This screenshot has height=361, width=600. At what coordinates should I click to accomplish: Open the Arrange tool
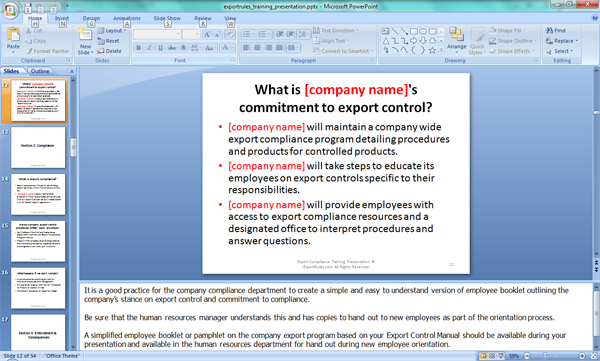pyautogui.click(x=457, y=38)
